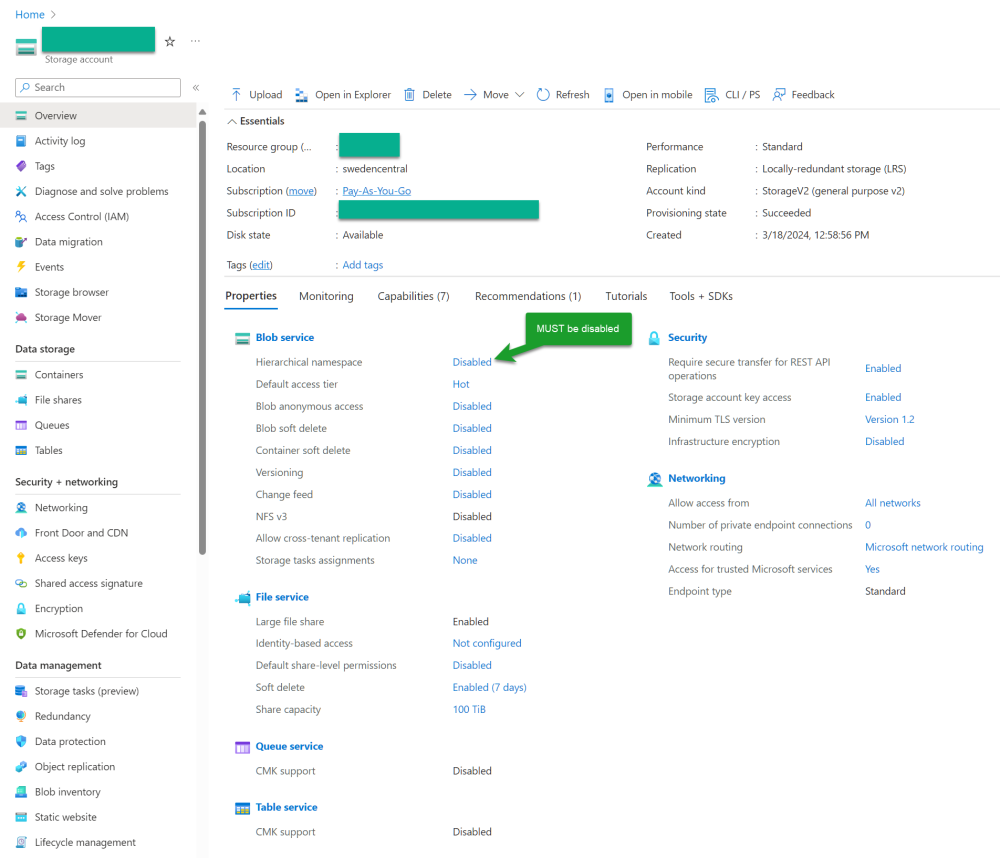1000x858 pixels.
Task: Click the Activity log icon
Action: tap(21, 141)
